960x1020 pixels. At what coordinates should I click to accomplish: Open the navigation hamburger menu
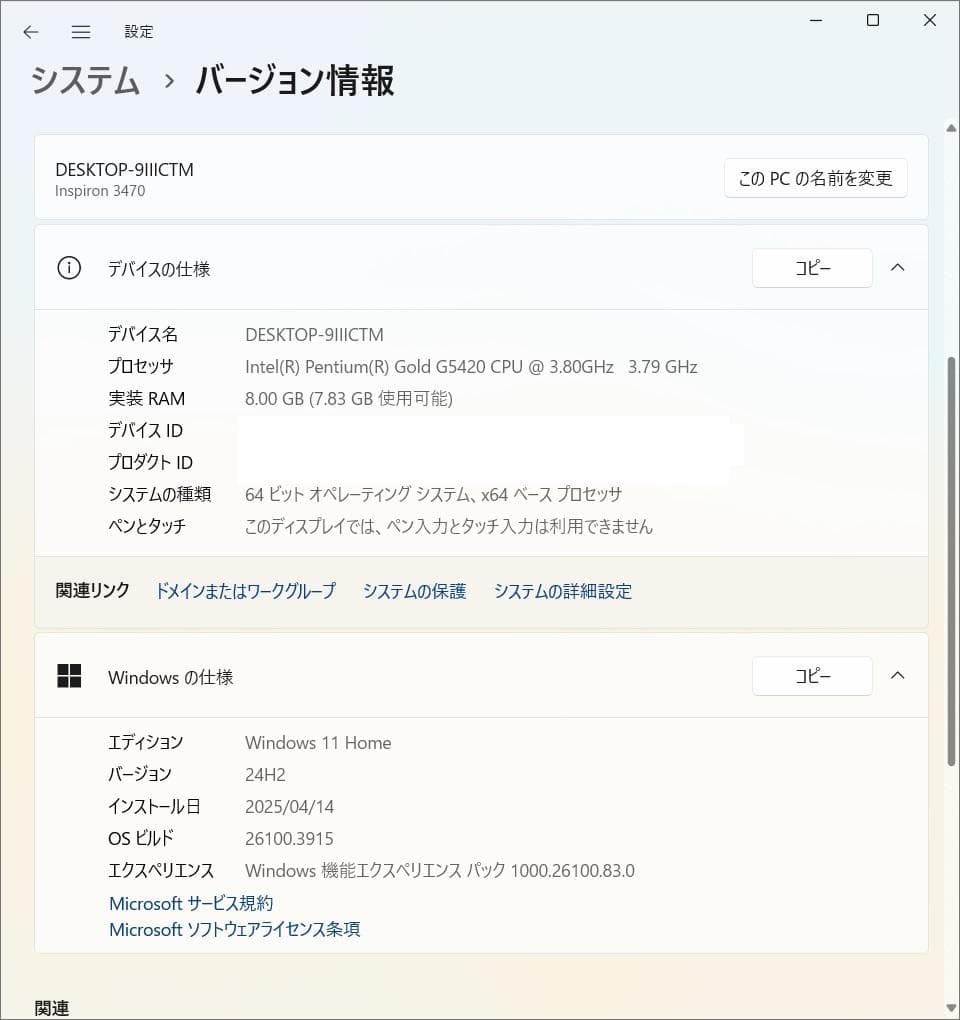point(80,31)
